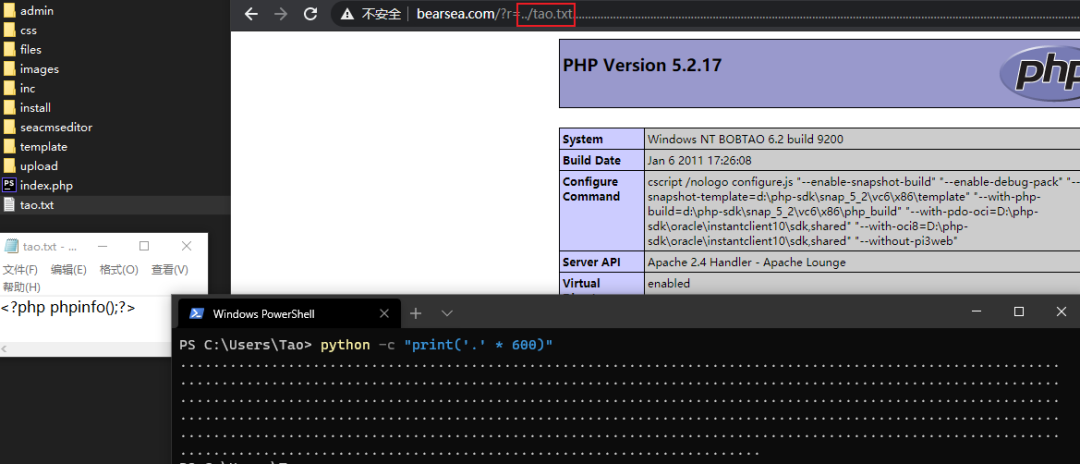
Task: Click Windows NT BOBTAO system value
Action: [745, 139]
